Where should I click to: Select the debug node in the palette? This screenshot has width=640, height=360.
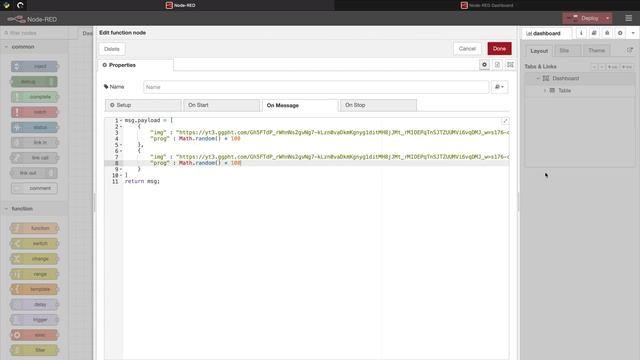[34, 82]
